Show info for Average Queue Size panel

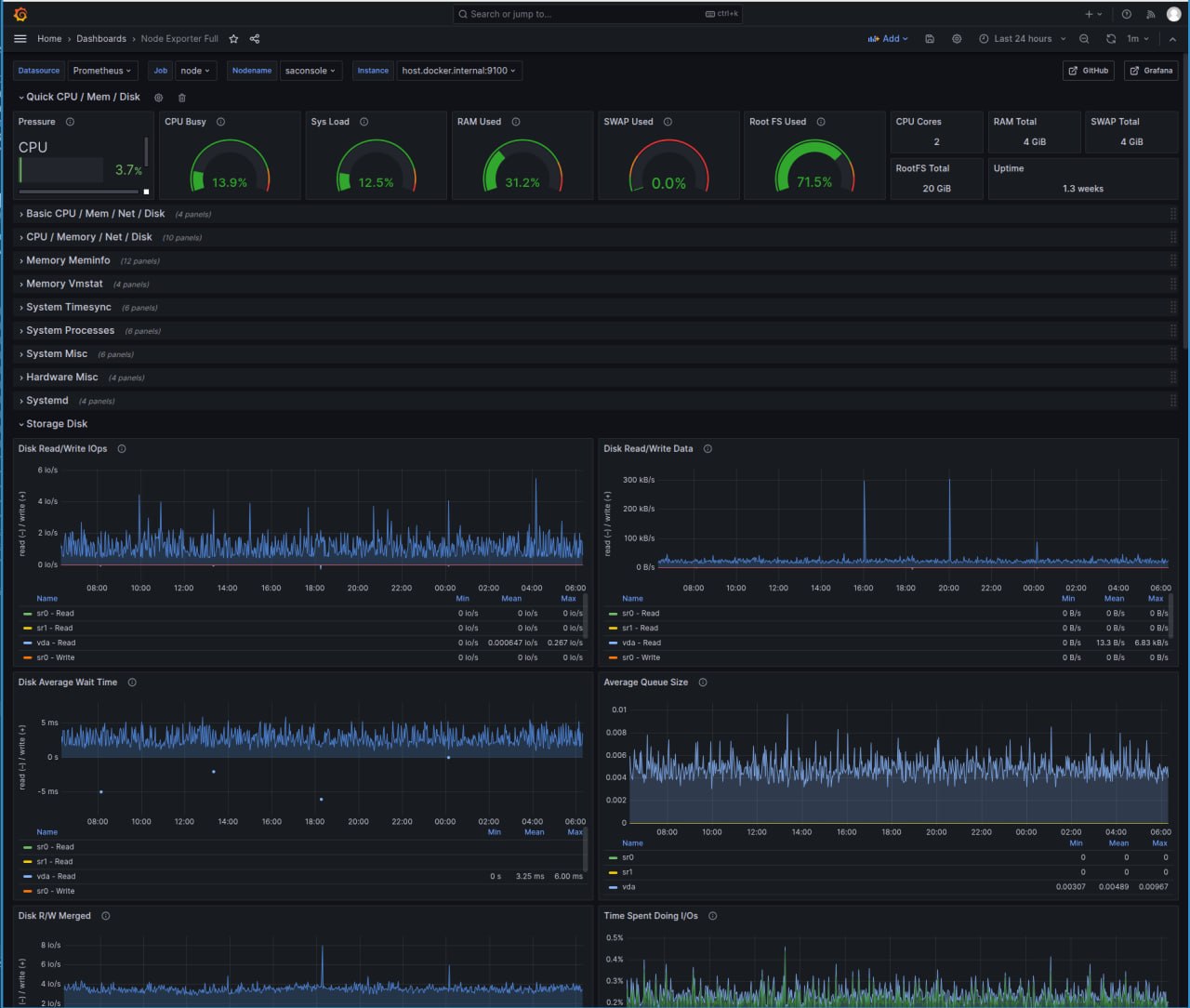click(703, 683)
